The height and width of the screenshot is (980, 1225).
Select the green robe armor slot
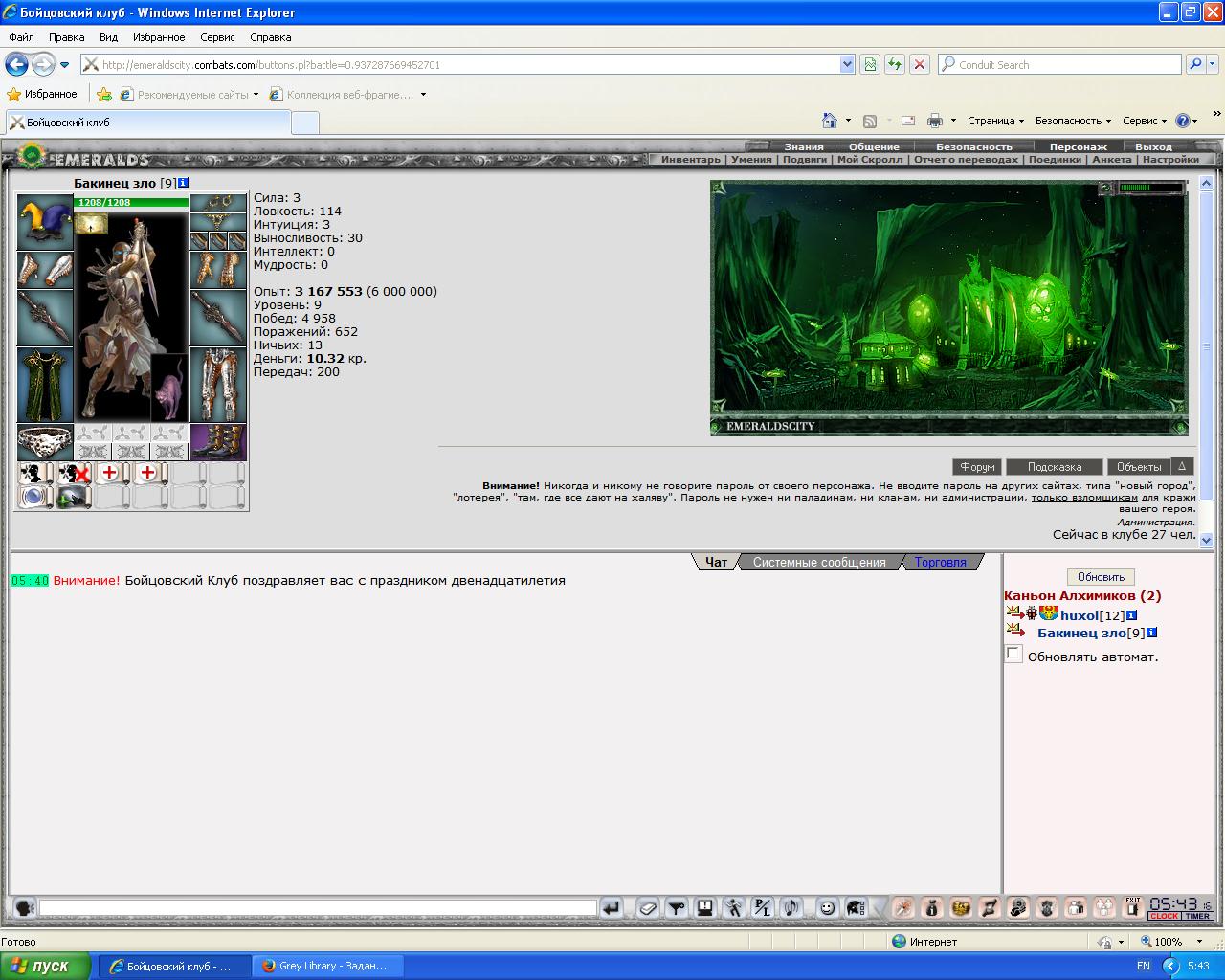[x=45, y=385]
